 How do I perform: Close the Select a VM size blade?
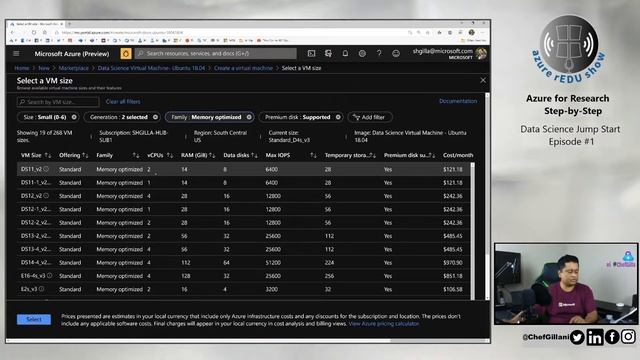(x=483, y=80)
